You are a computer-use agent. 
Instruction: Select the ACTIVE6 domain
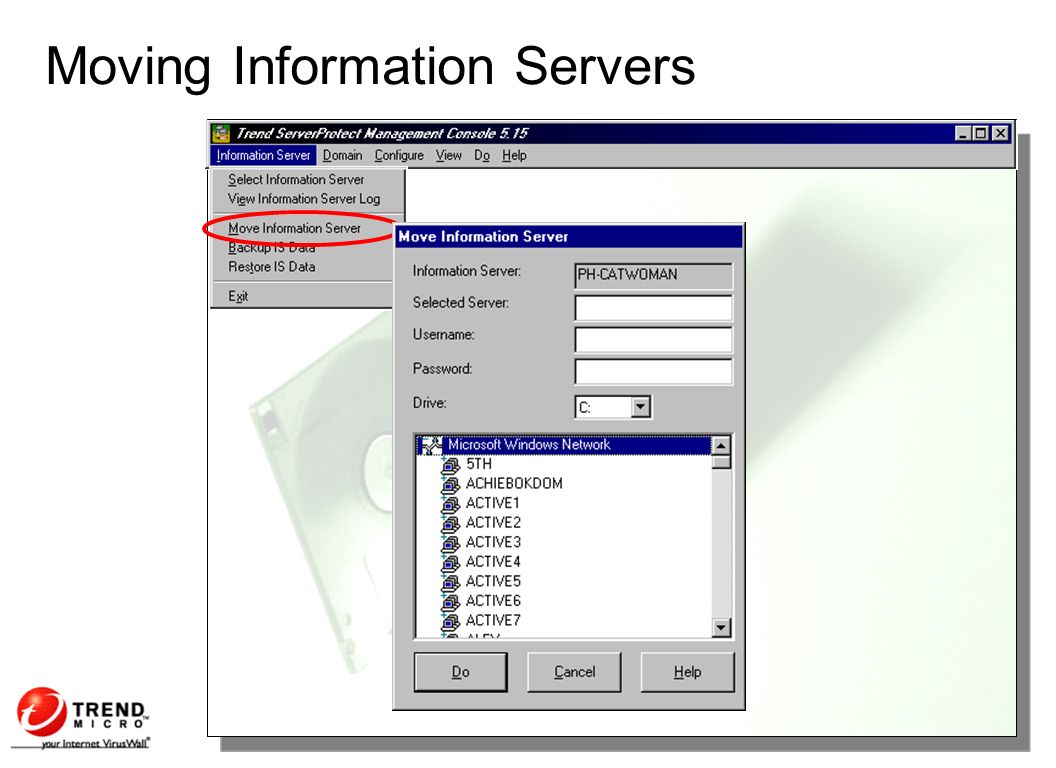point(493,602)
